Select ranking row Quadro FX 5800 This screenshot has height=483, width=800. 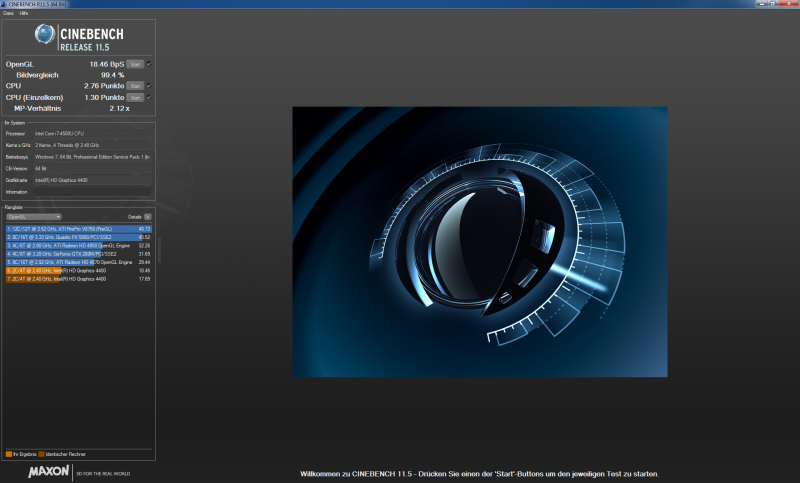click(79, 237)
